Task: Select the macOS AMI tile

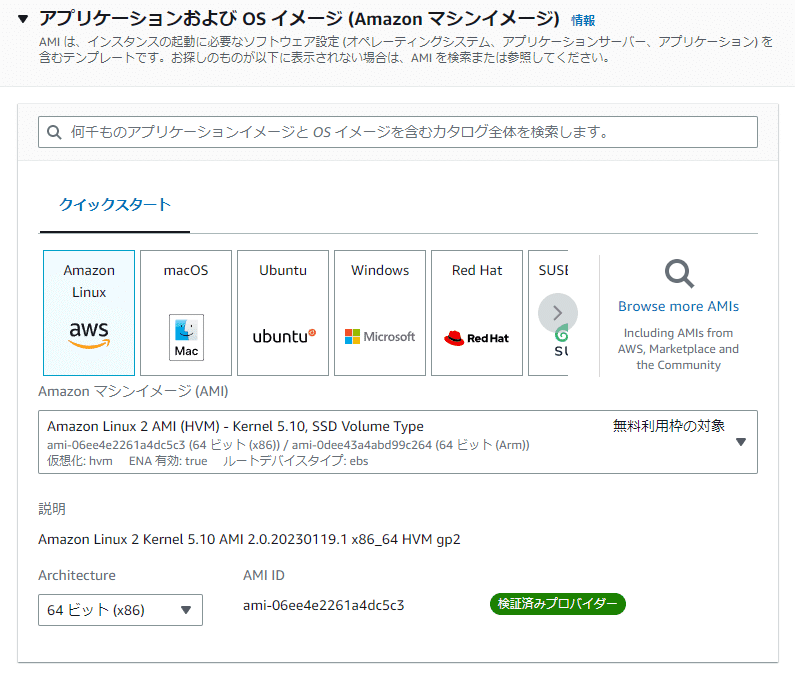Action: click(186, 313)
